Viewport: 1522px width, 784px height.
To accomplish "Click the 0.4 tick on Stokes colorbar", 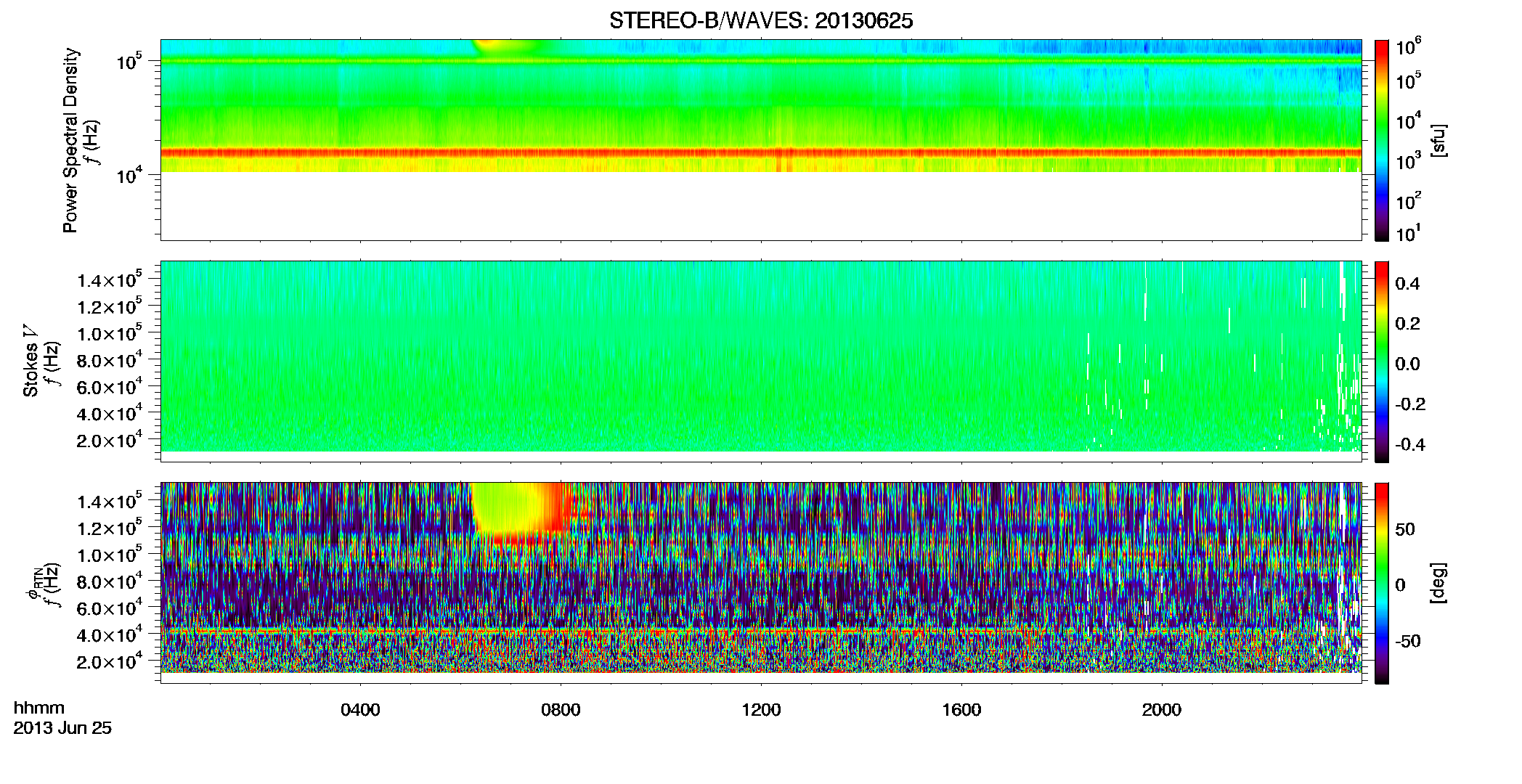I will pos(1407,284).
